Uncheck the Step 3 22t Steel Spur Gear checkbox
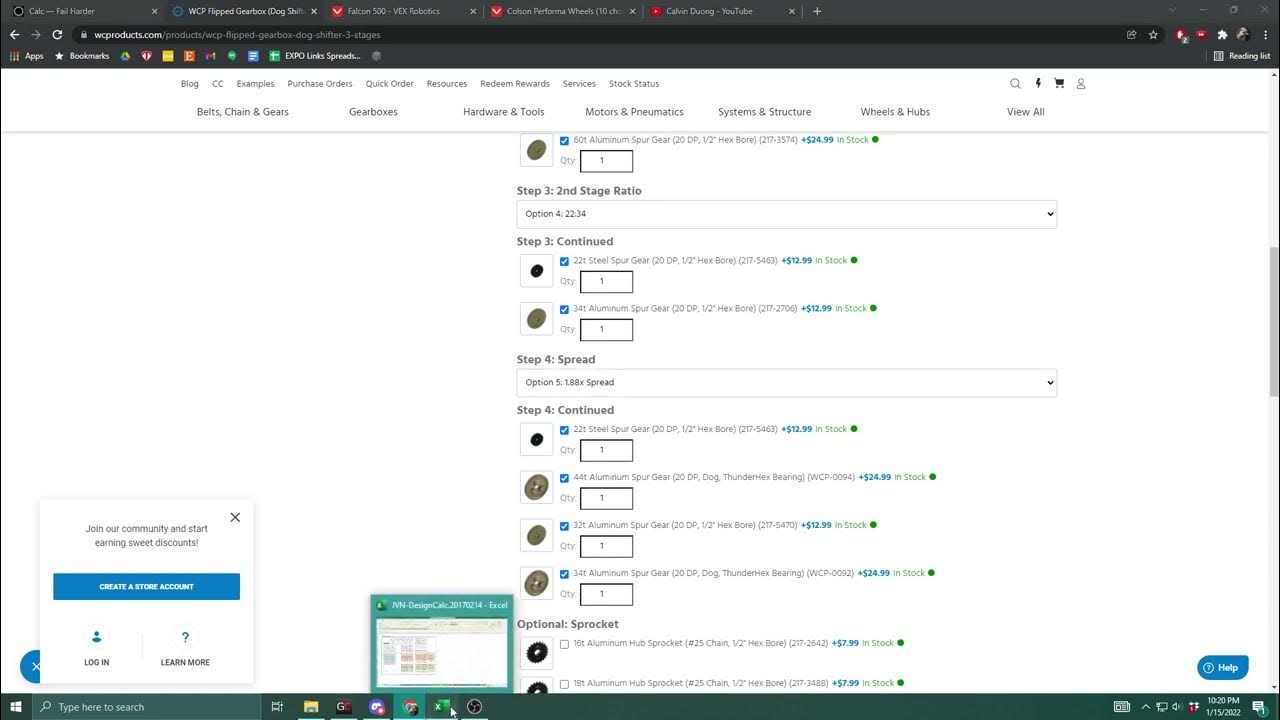Image resolution: width=1280 pixels, height=720 pixels. 564,261
